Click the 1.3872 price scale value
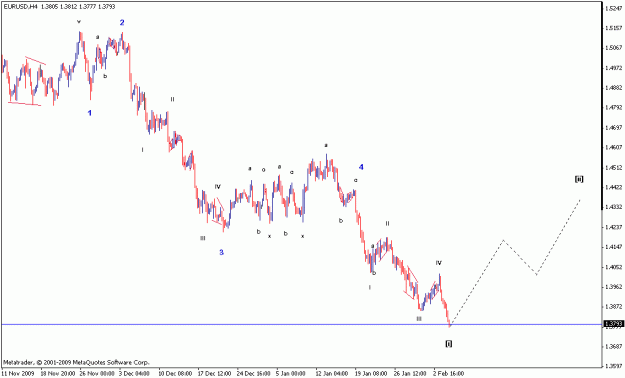625x378 pixels. coord(614,307)
